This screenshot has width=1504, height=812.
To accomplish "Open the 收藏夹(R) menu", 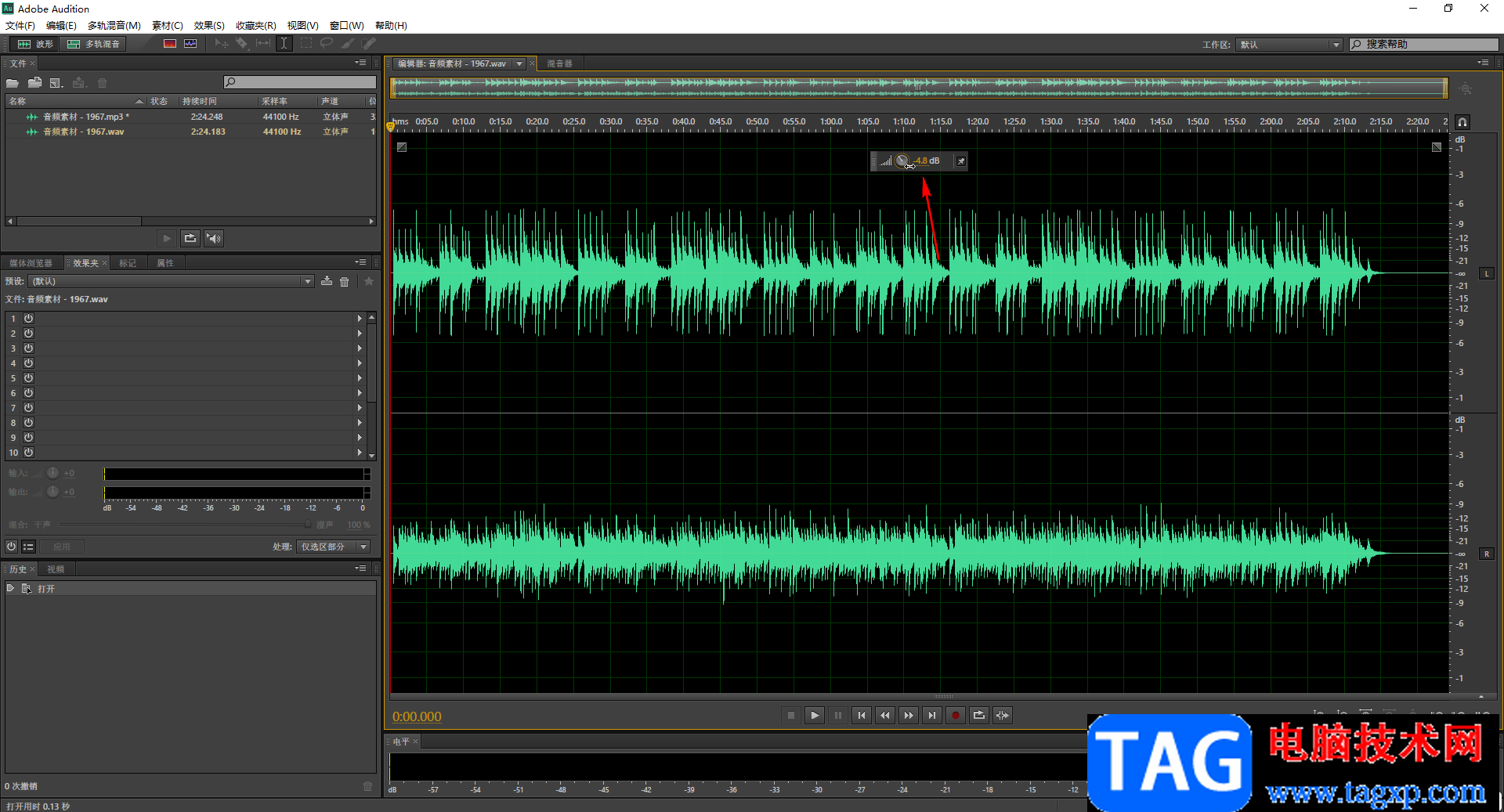I will [x=256, y=26].
